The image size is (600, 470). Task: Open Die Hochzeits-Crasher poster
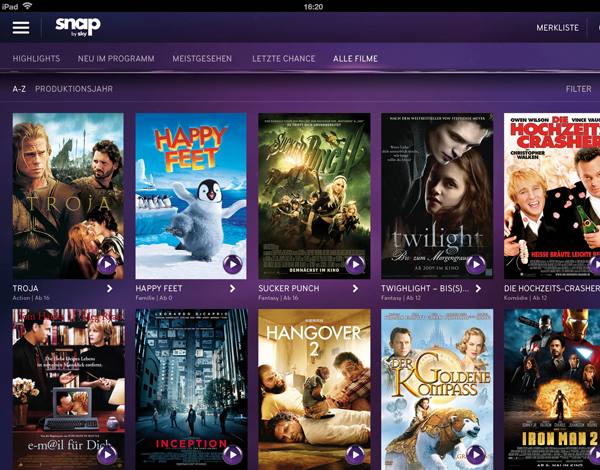(x=552, y=196)
